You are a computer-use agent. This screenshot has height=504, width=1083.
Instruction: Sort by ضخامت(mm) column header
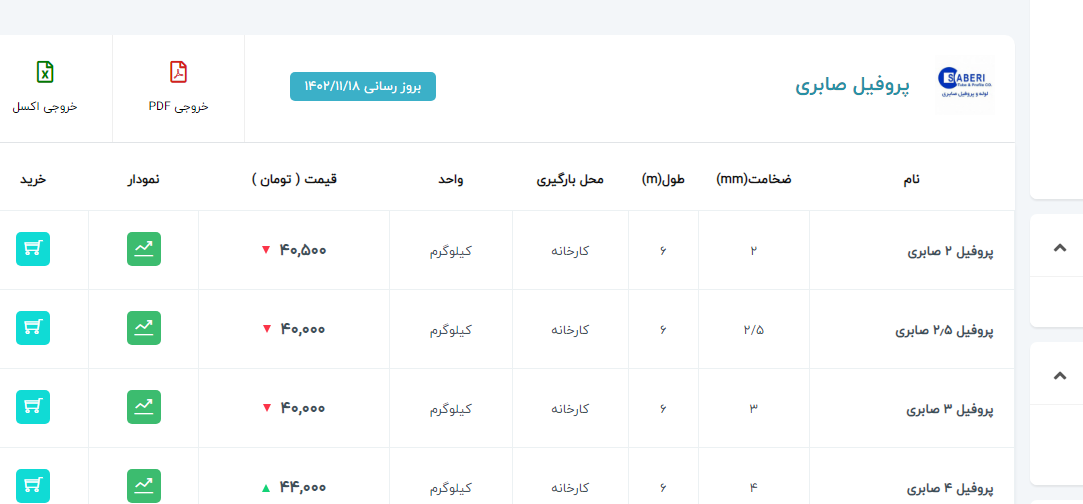[x=753, y=179]
